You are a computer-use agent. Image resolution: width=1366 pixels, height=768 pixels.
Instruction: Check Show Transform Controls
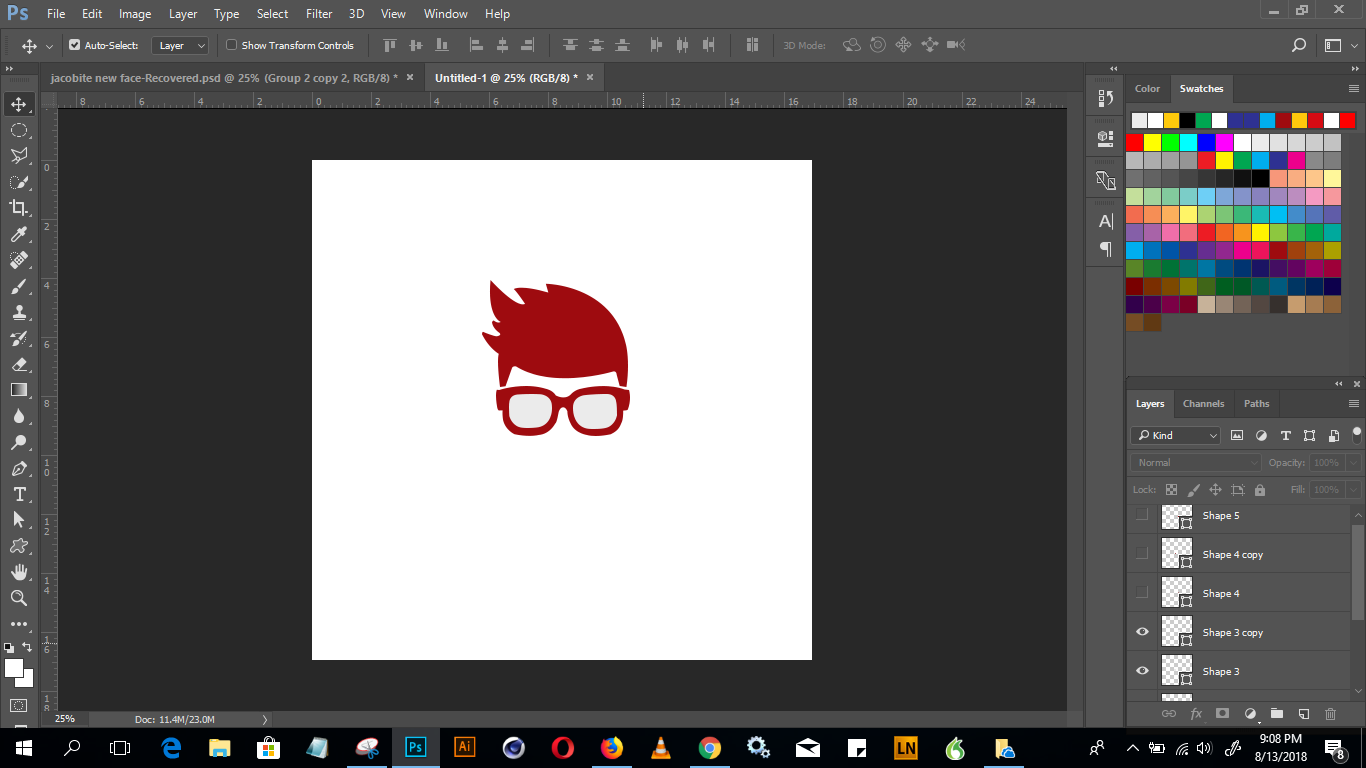tap(232, 45)
